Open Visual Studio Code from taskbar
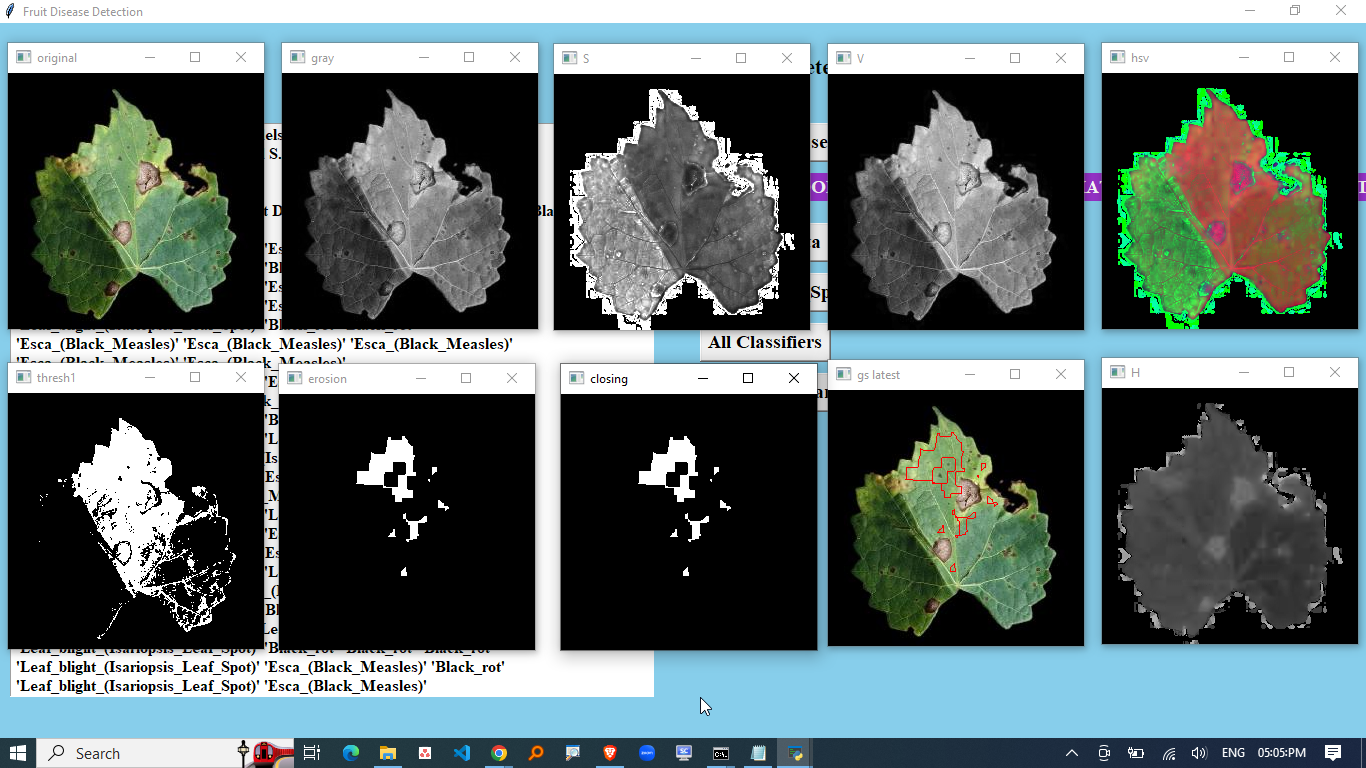 (461, 753)
